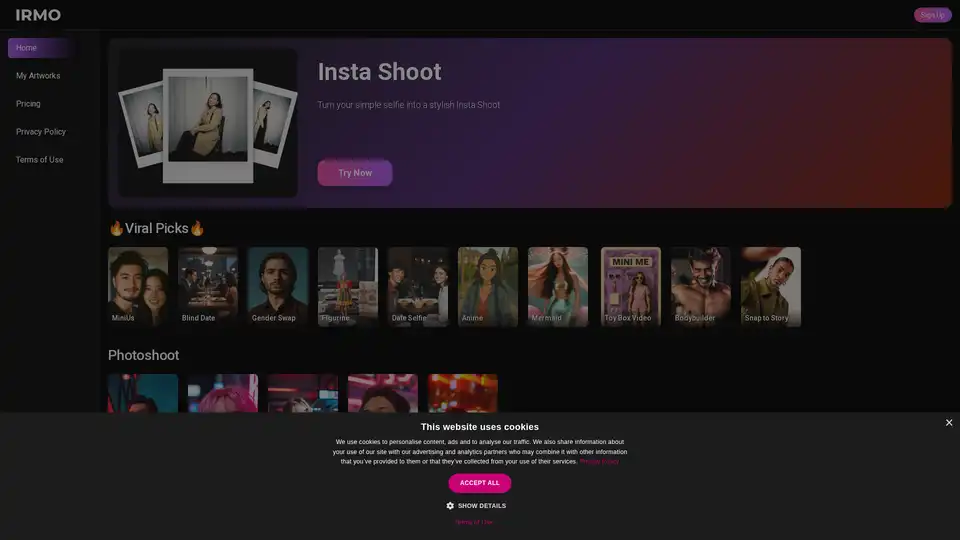The height and width of the screenshot is (540, 960).
Task: Select the Bodybuilder thumbnail
Action: tap(700, 287)
